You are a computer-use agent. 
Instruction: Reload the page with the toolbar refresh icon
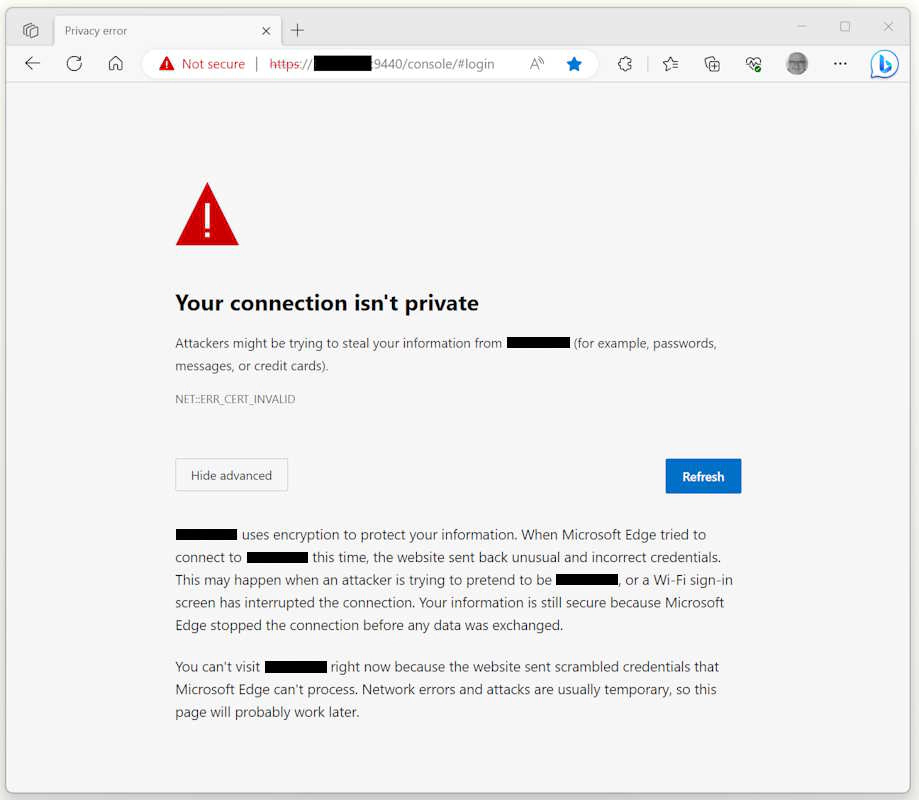pos(74,64)
